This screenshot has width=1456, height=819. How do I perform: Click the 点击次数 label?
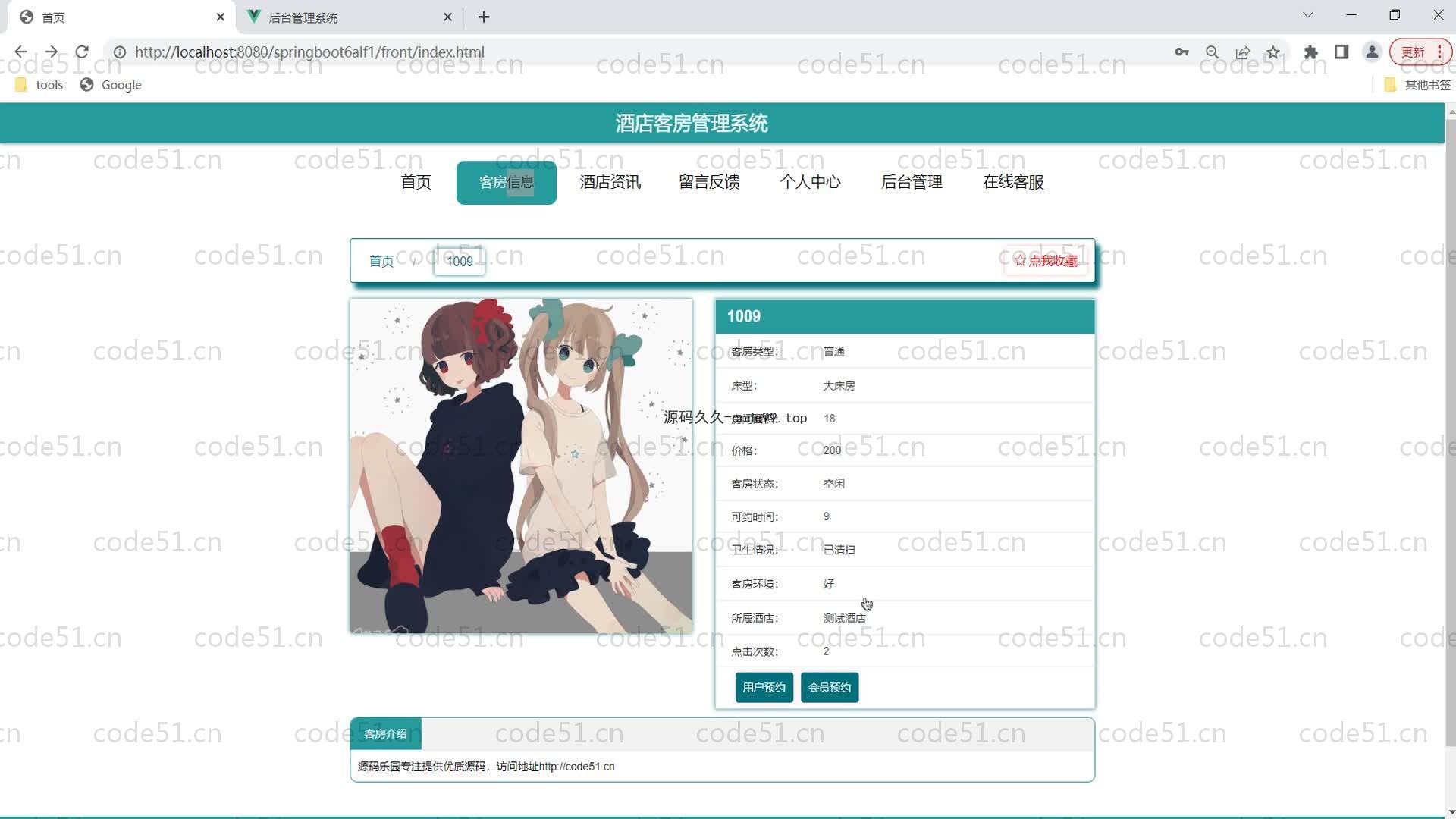pyautogui.click(x=755, y=652)
